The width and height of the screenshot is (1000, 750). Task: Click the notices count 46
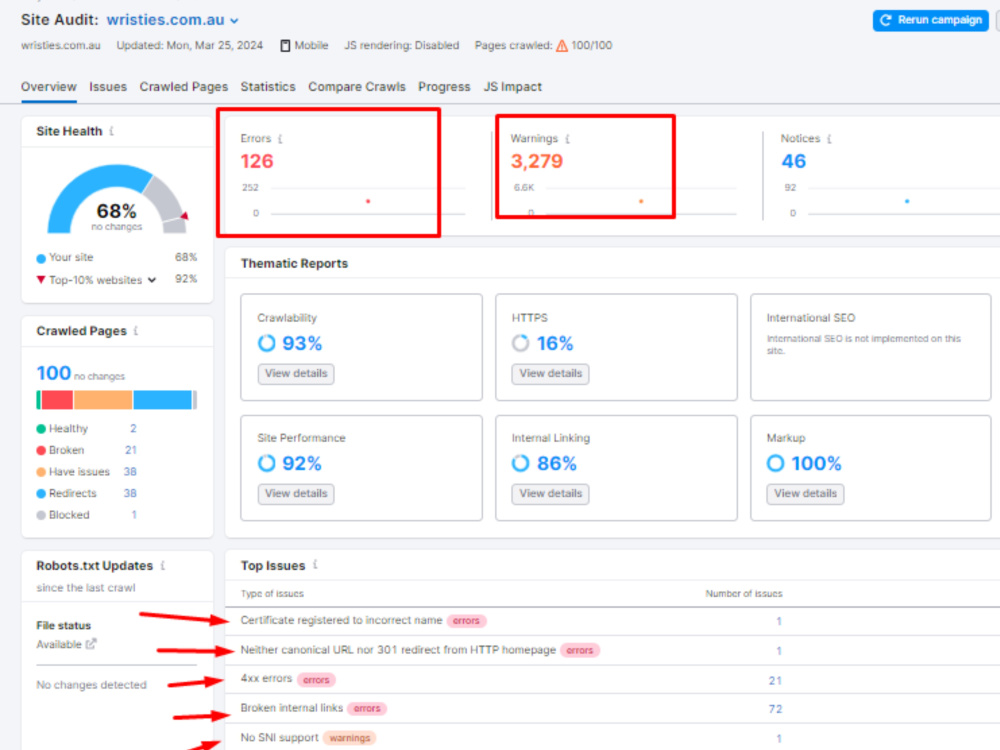point(793,161)
